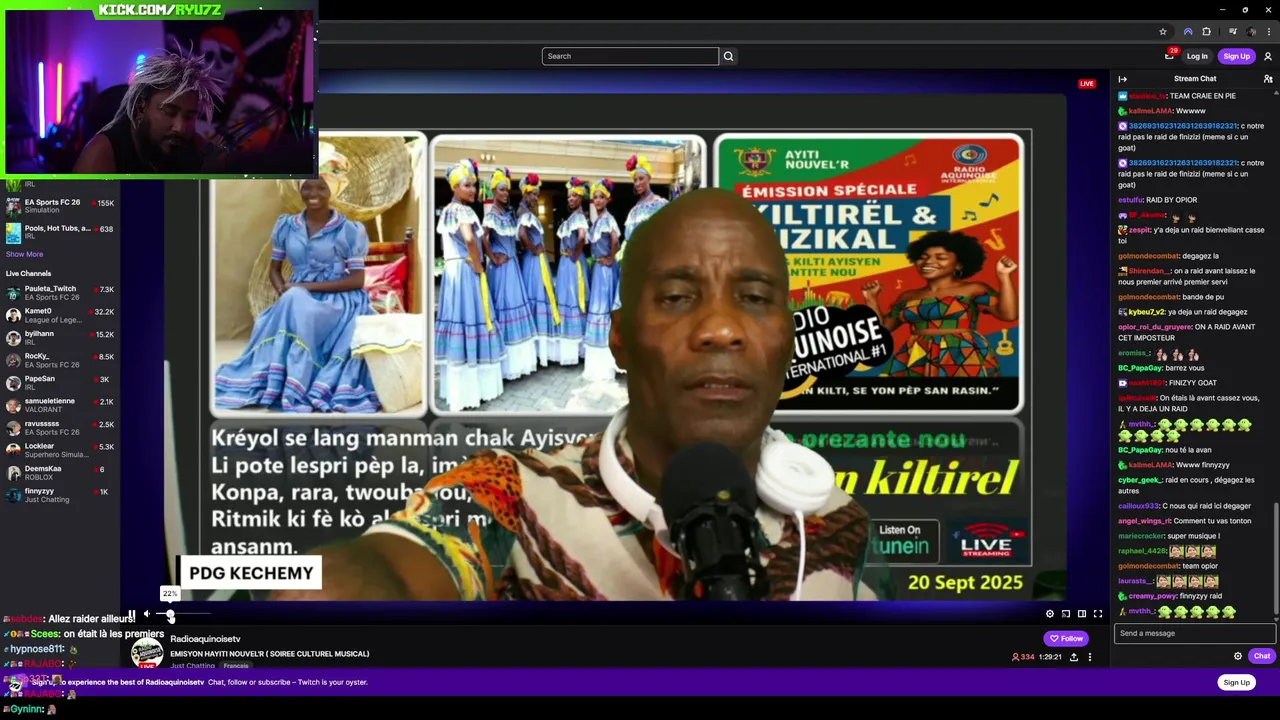Open the browser three-dot menu
Image resolution: width=1280 pixels, height=720 pixels.
(1269, 32)
